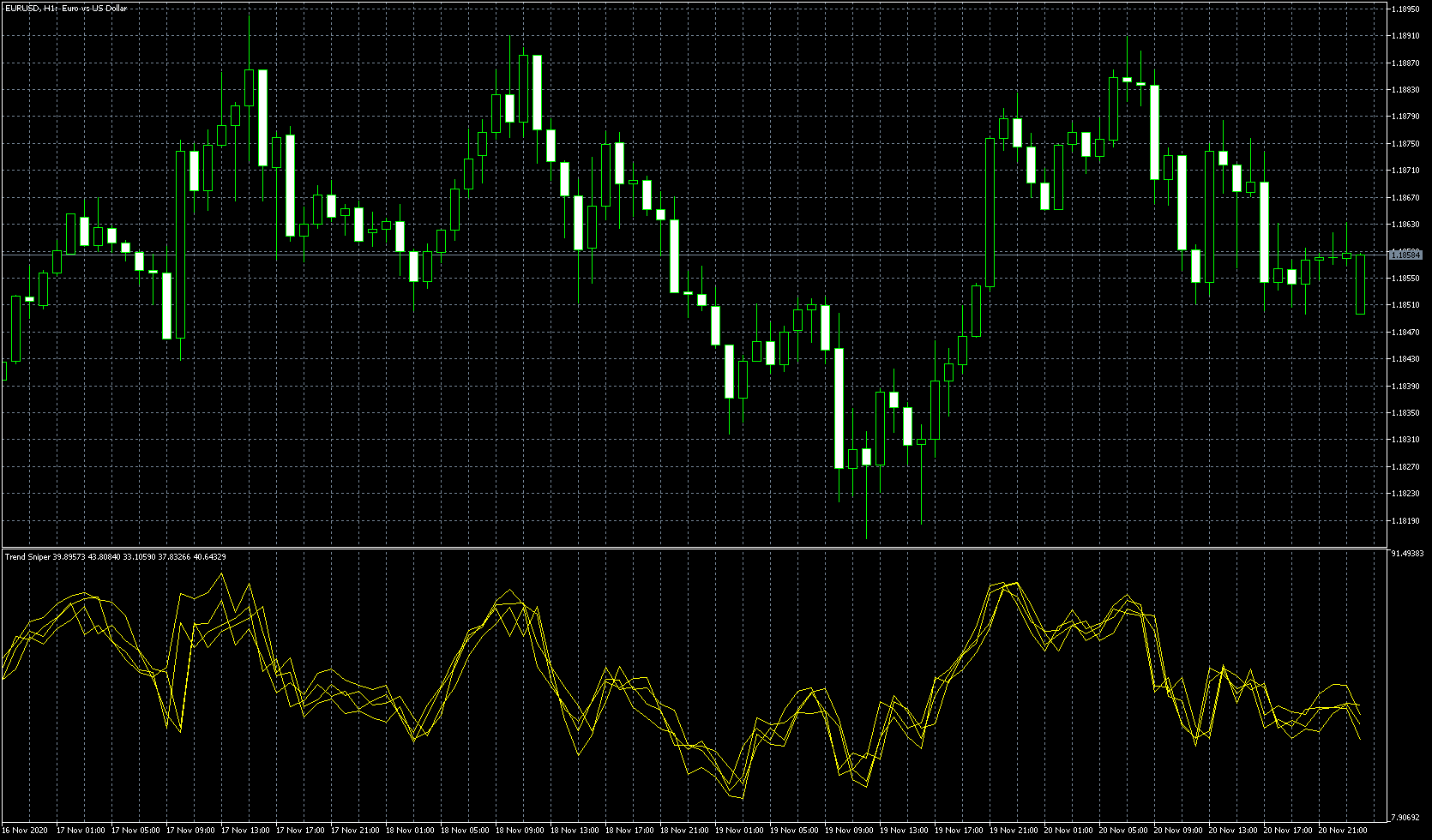
Task: Click price axis label 1.18830
Action: [1406, 90]
